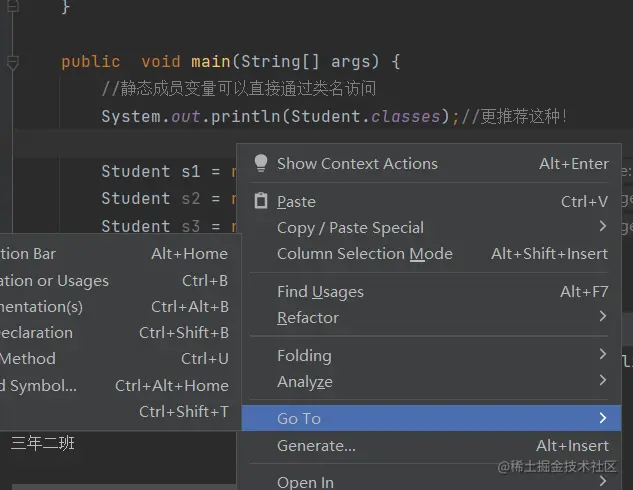The height and width of the screenshot is (490, 633).
Task: Click the fold end marker at top gutter
Action: coord(13,6)
